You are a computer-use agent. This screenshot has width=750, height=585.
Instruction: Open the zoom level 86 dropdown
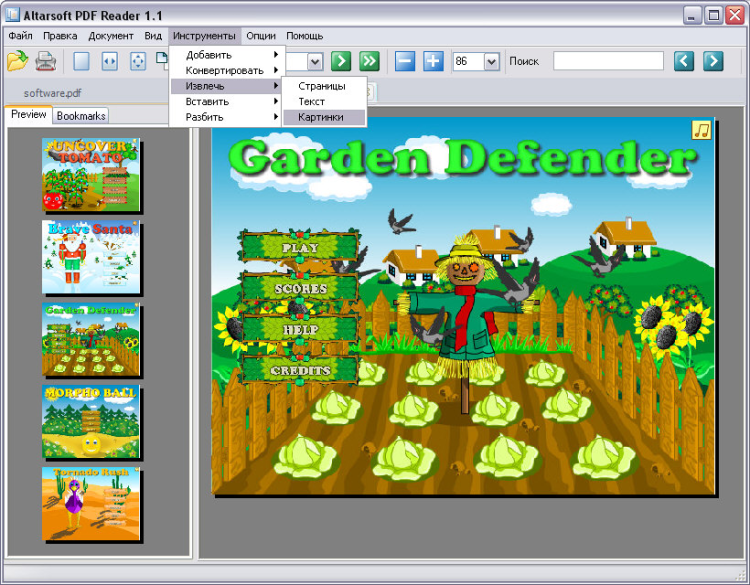tap(491, 61)
